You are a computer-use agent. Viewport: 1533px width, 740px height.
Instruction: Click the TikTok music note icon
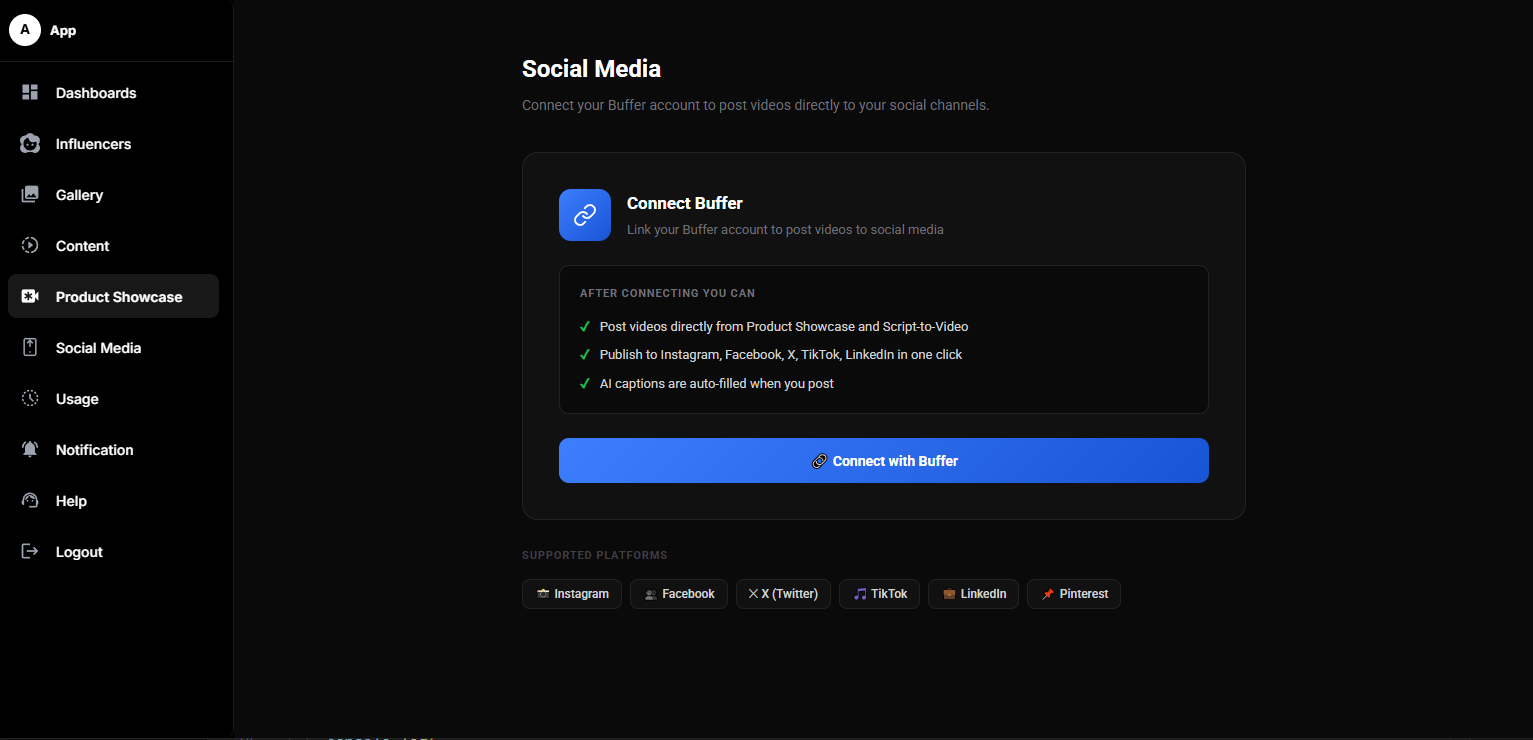860,594
